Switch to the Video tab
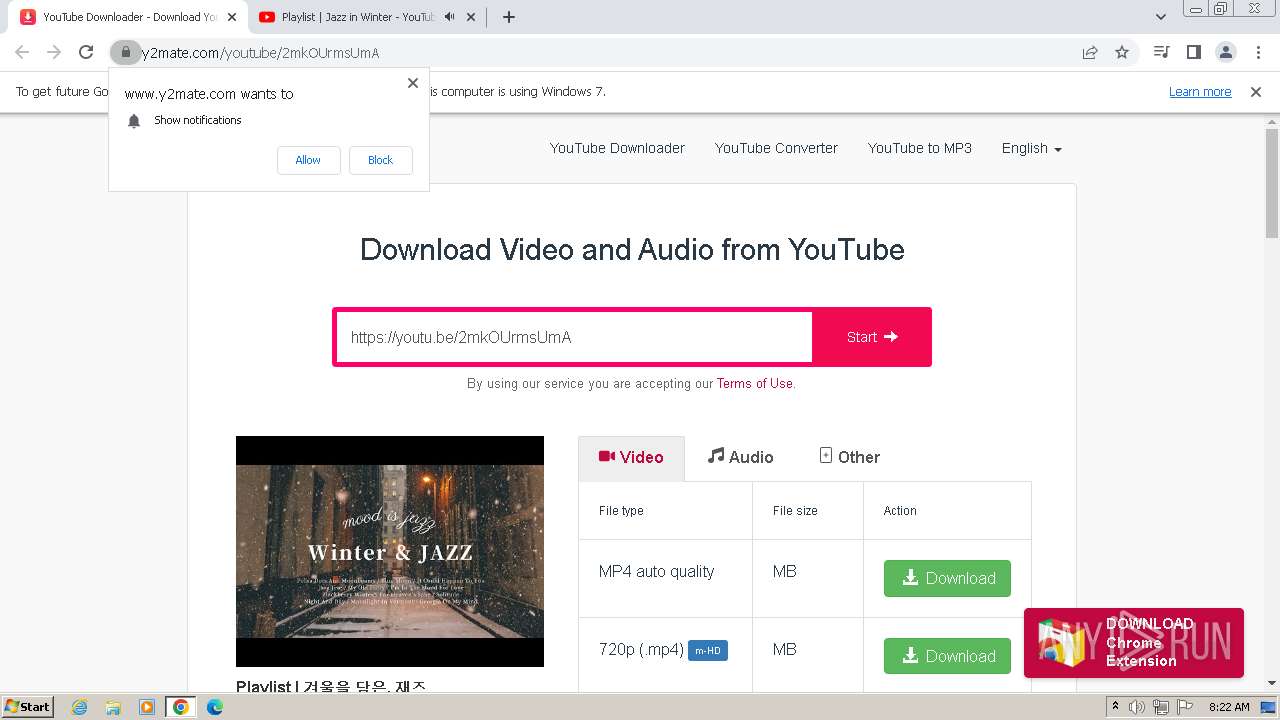Screen dimensions: 1280x720 pyautogui.click(x=631, y=457)
